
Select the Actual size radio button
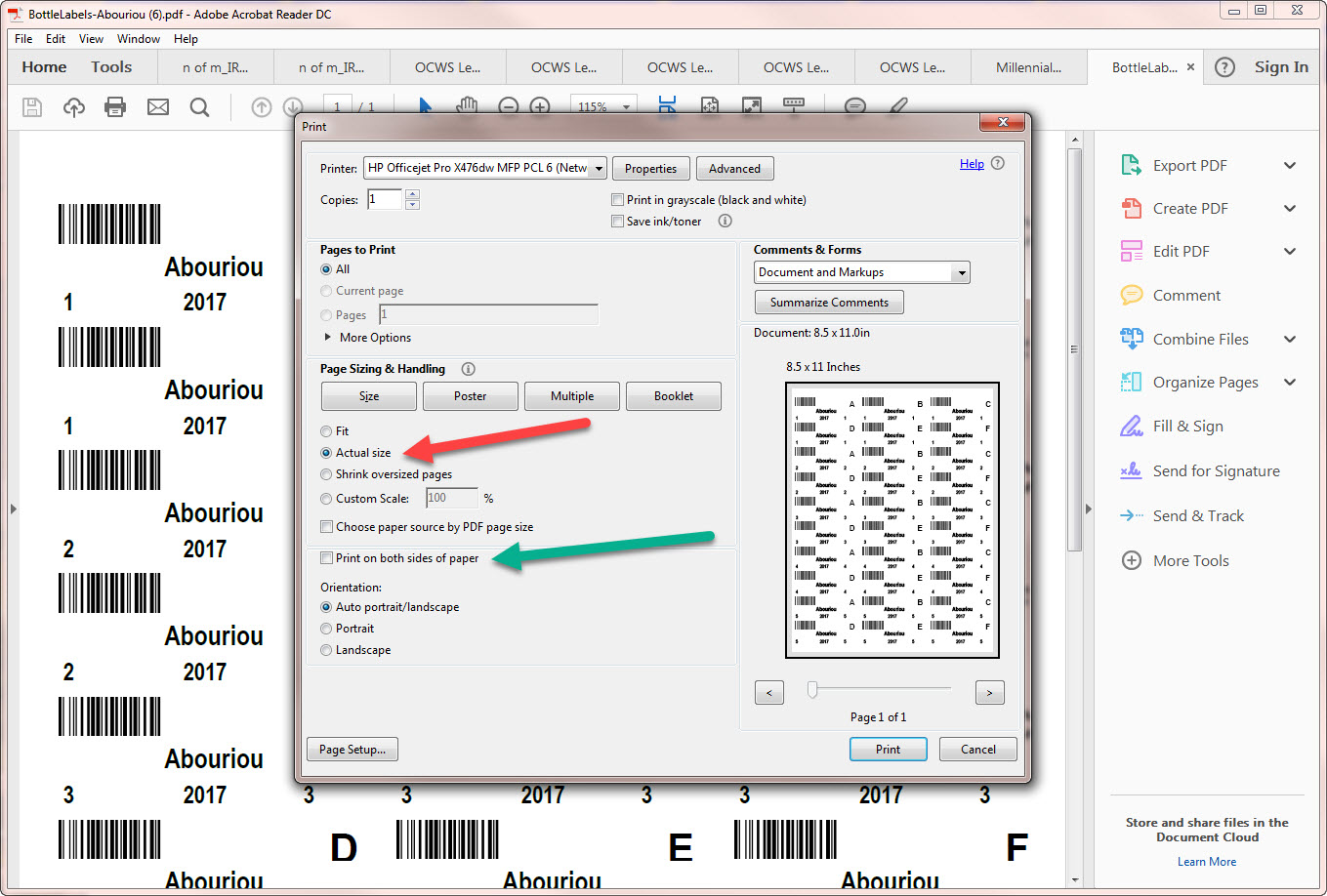(326, 453)
